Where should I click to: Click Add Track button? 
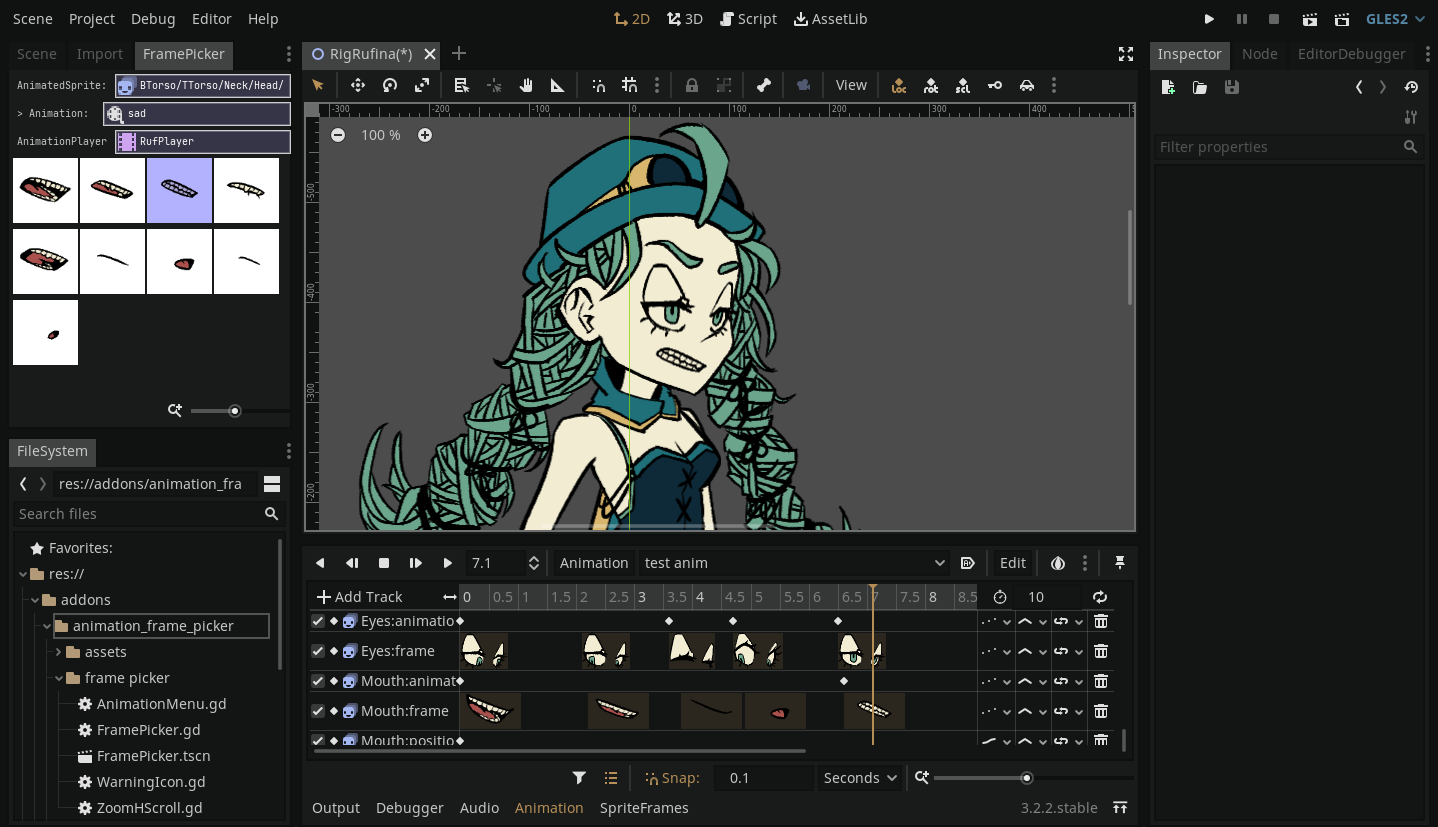[359, 597]
